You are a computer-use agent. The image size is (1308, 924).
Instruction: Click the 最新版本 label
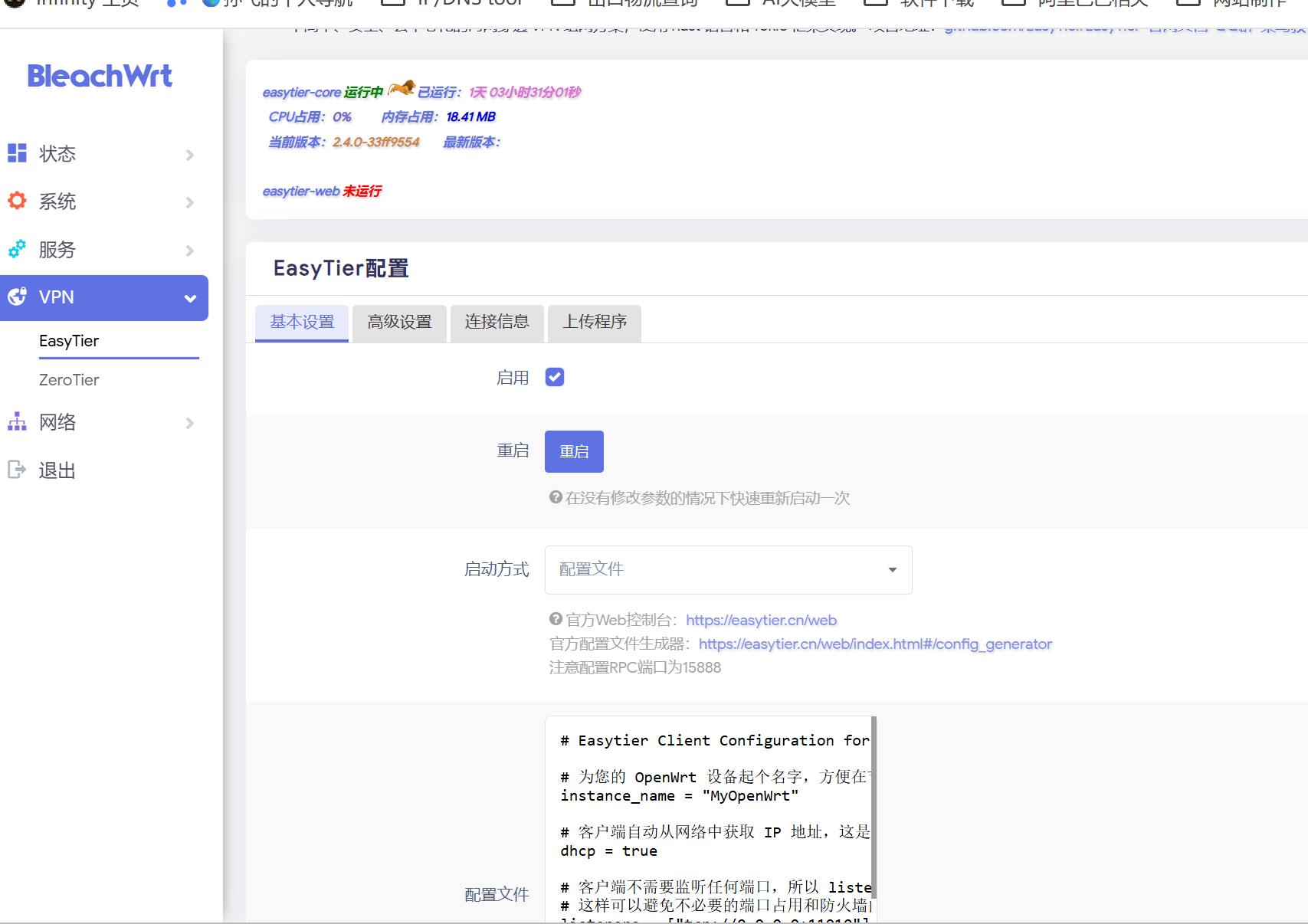[x=471, y=142]
